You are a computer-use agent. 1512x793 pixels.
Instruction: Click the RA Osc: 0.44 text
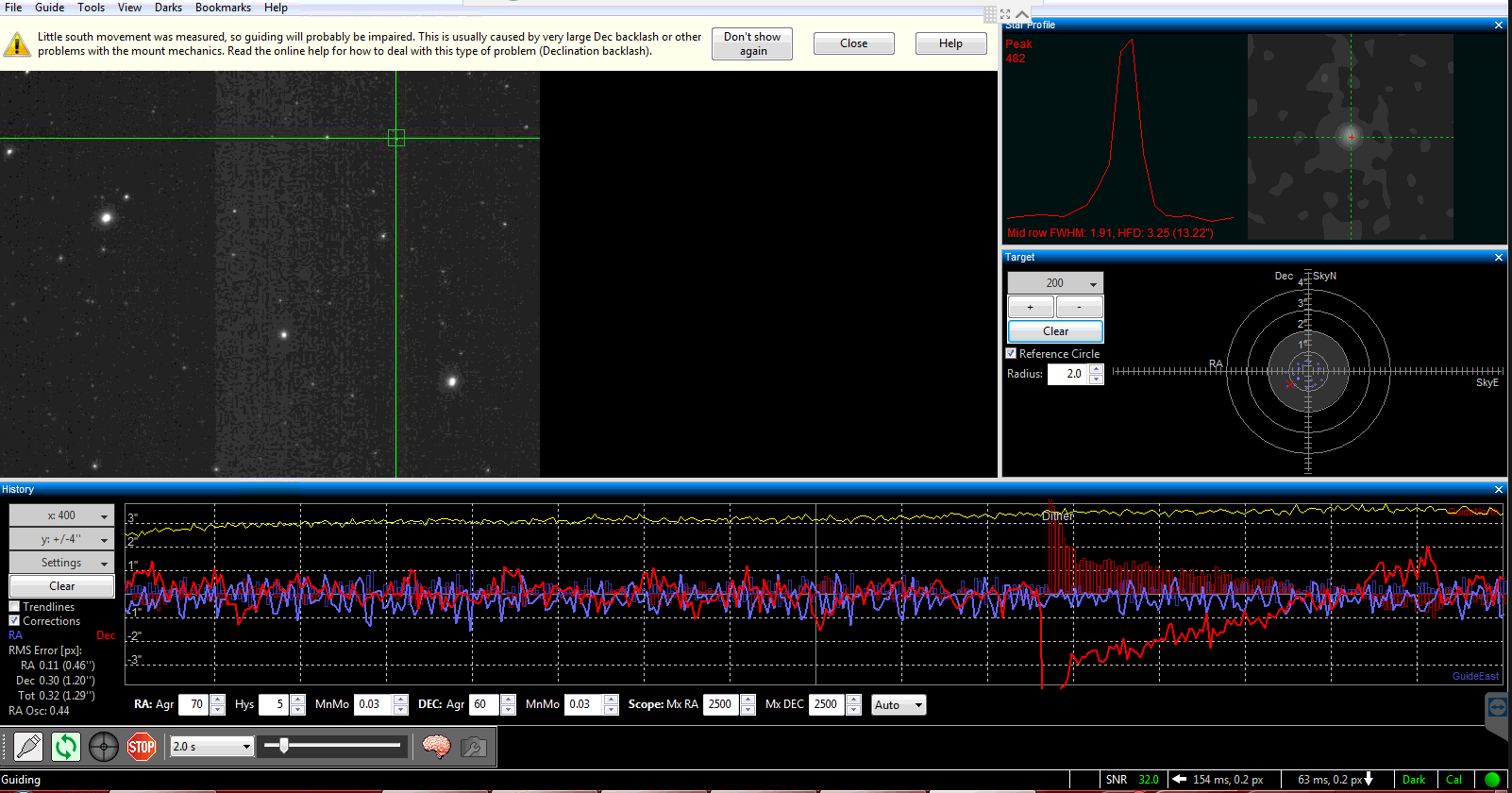coord(39,711)
